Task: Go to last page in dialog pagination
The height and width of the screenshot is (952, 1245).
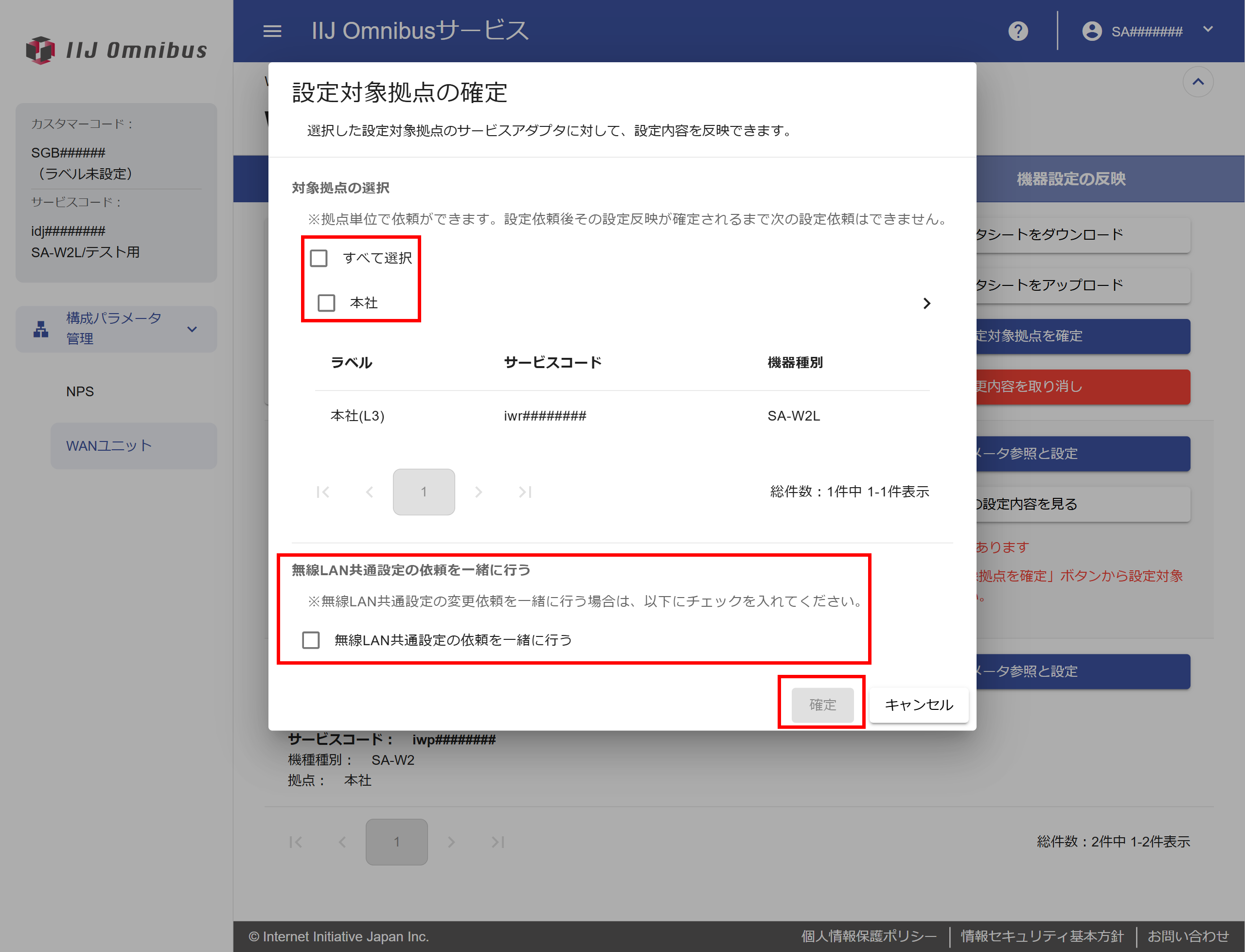Action: [525, 492]
